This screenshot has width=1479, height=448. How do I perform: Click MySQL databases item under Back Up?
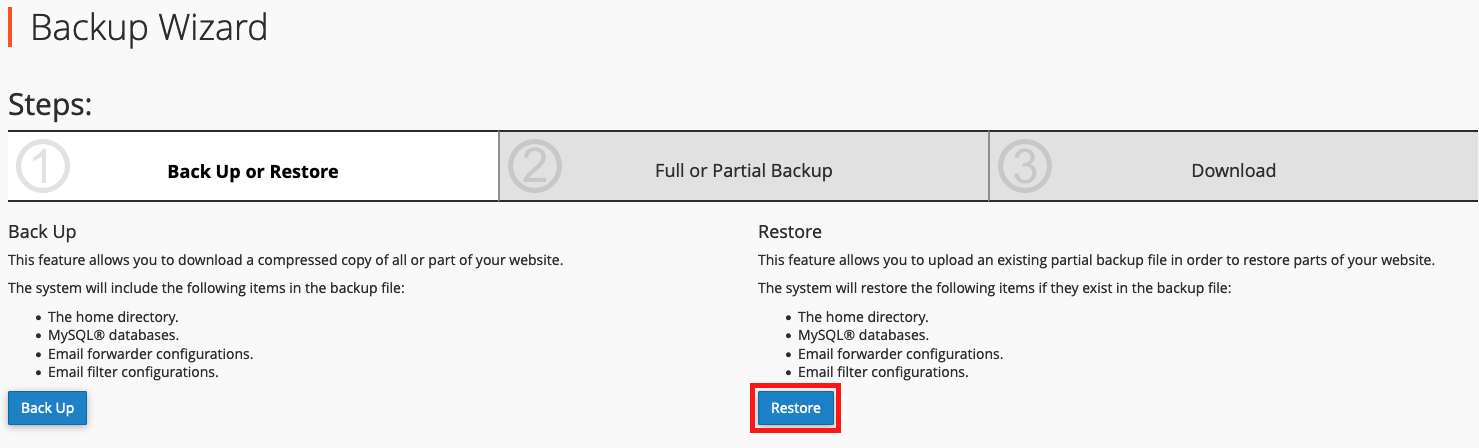(x=113, y=335)
